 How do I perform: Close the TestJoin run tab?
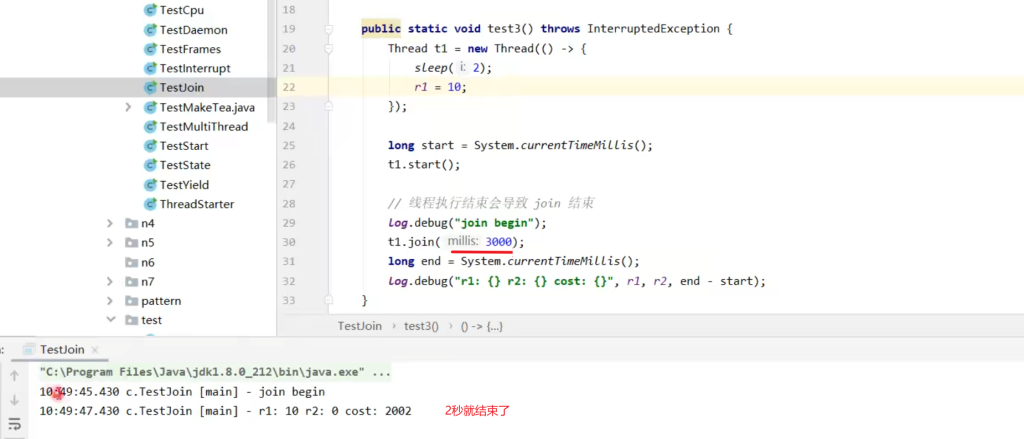tap(97, 349)
